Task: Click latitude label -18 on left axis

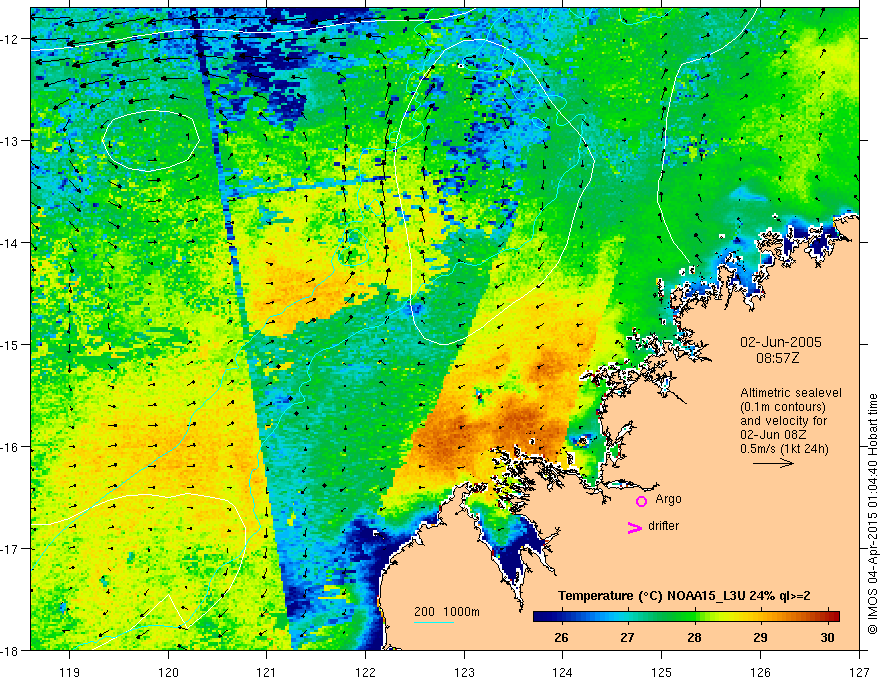Action: click(11, 650)
